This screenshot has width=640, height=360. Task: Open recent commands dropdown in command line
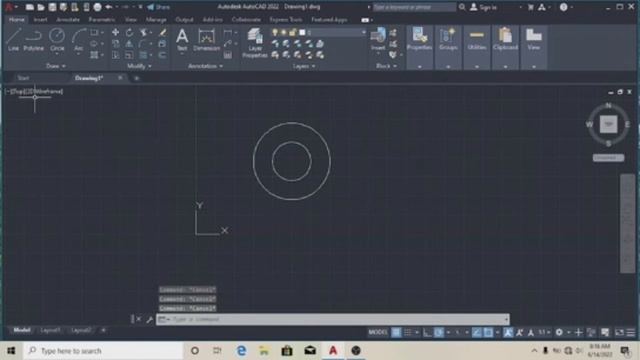tap(164, 319)
